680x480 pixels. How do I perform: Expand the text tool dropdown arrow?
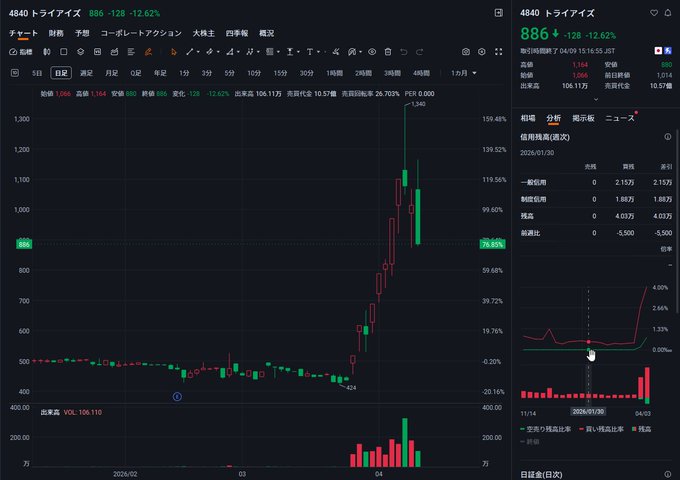click(x=318, y=52)
